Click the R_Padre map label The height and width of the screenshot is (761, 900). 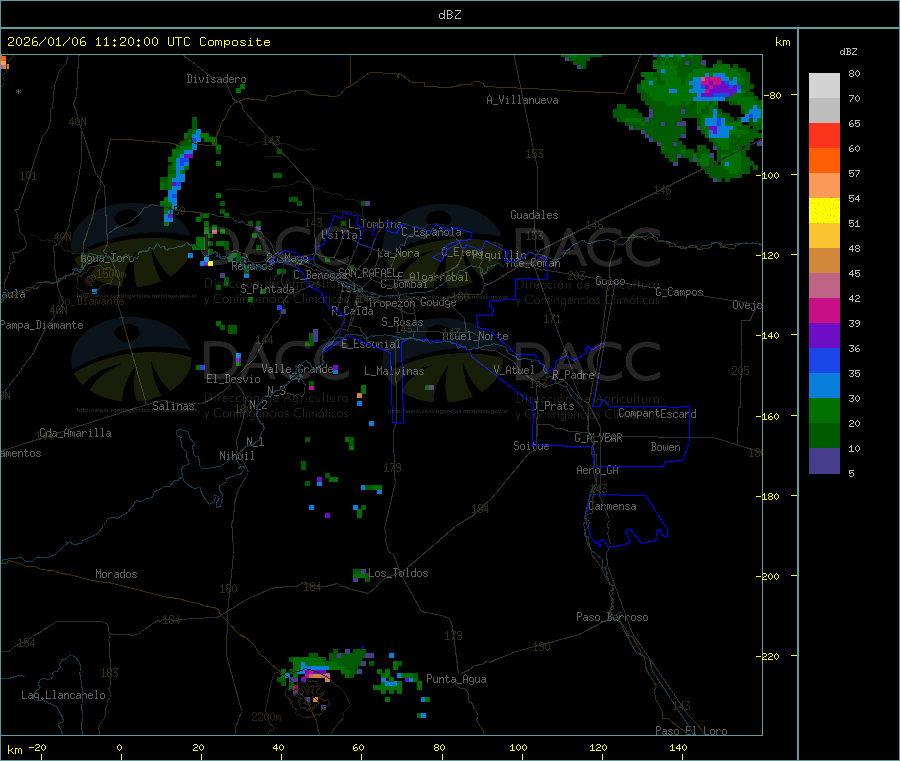click(573, 375)
